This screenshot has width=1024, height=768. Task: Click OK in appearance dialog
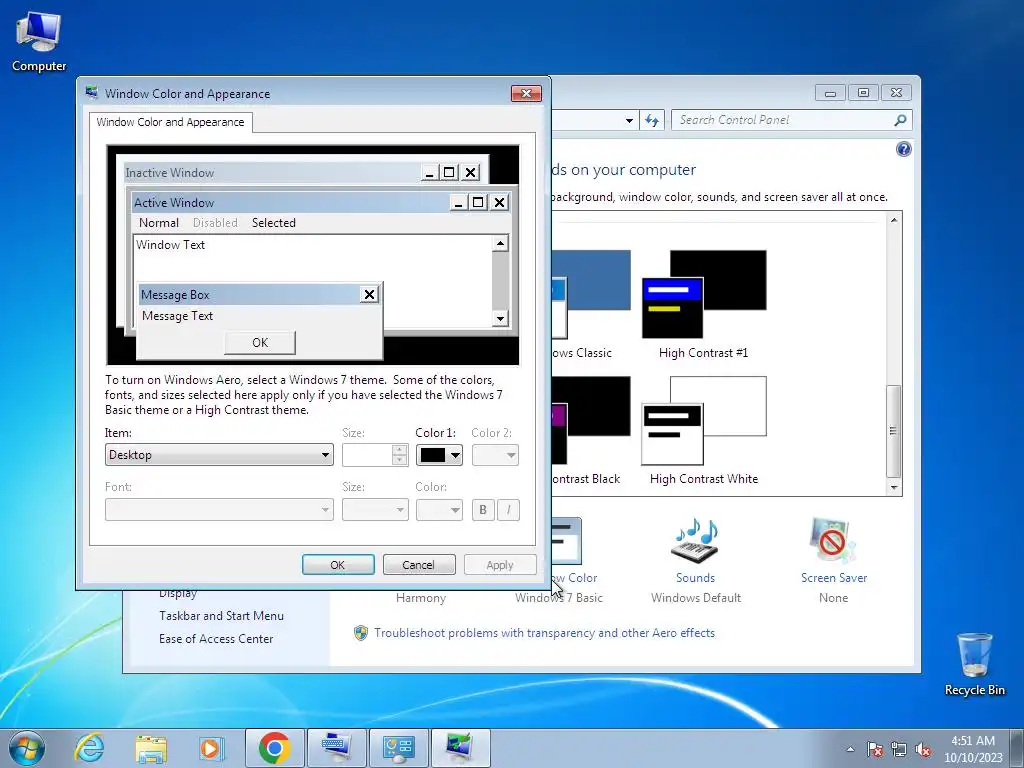[338, 565]
